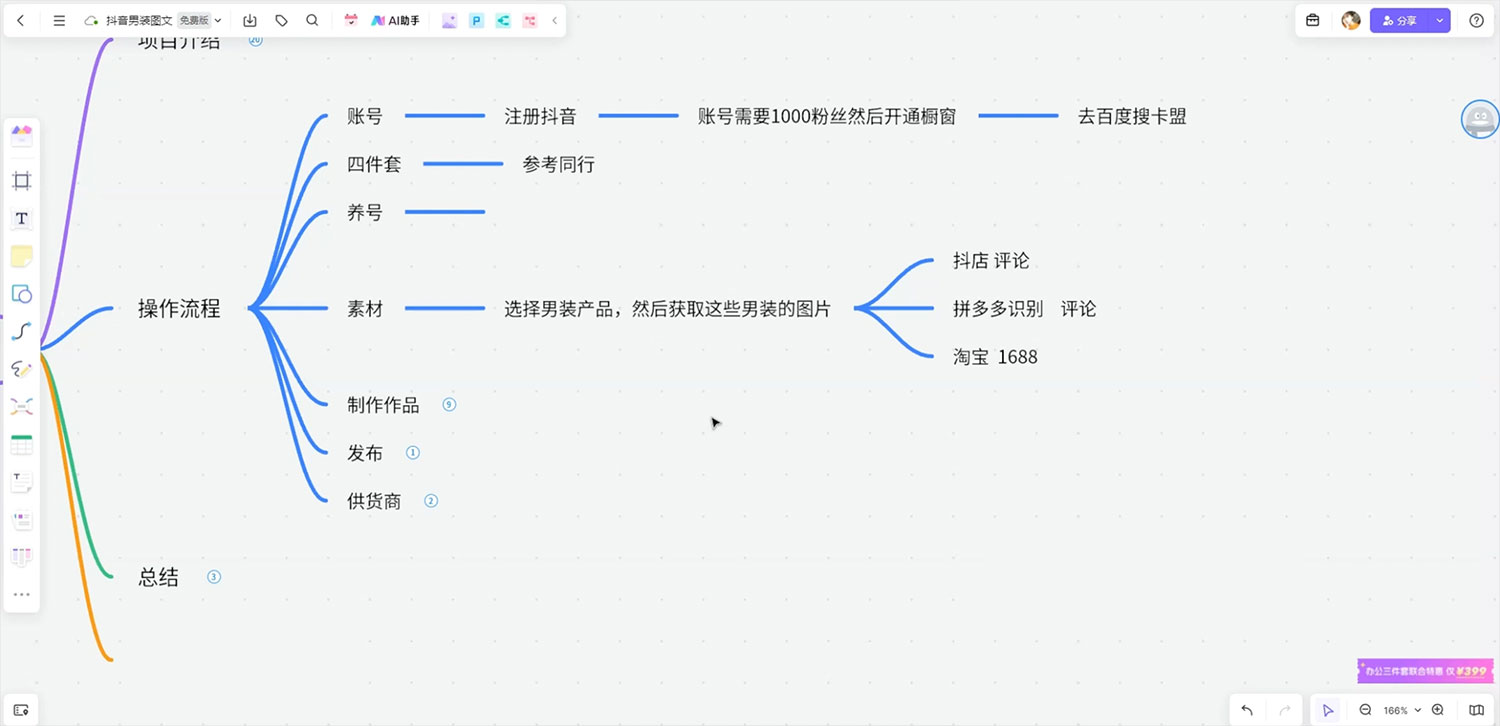Screen dimensions: 1500x726
Task: Open search from the top toolbar
Action: (x=312, y=19)
